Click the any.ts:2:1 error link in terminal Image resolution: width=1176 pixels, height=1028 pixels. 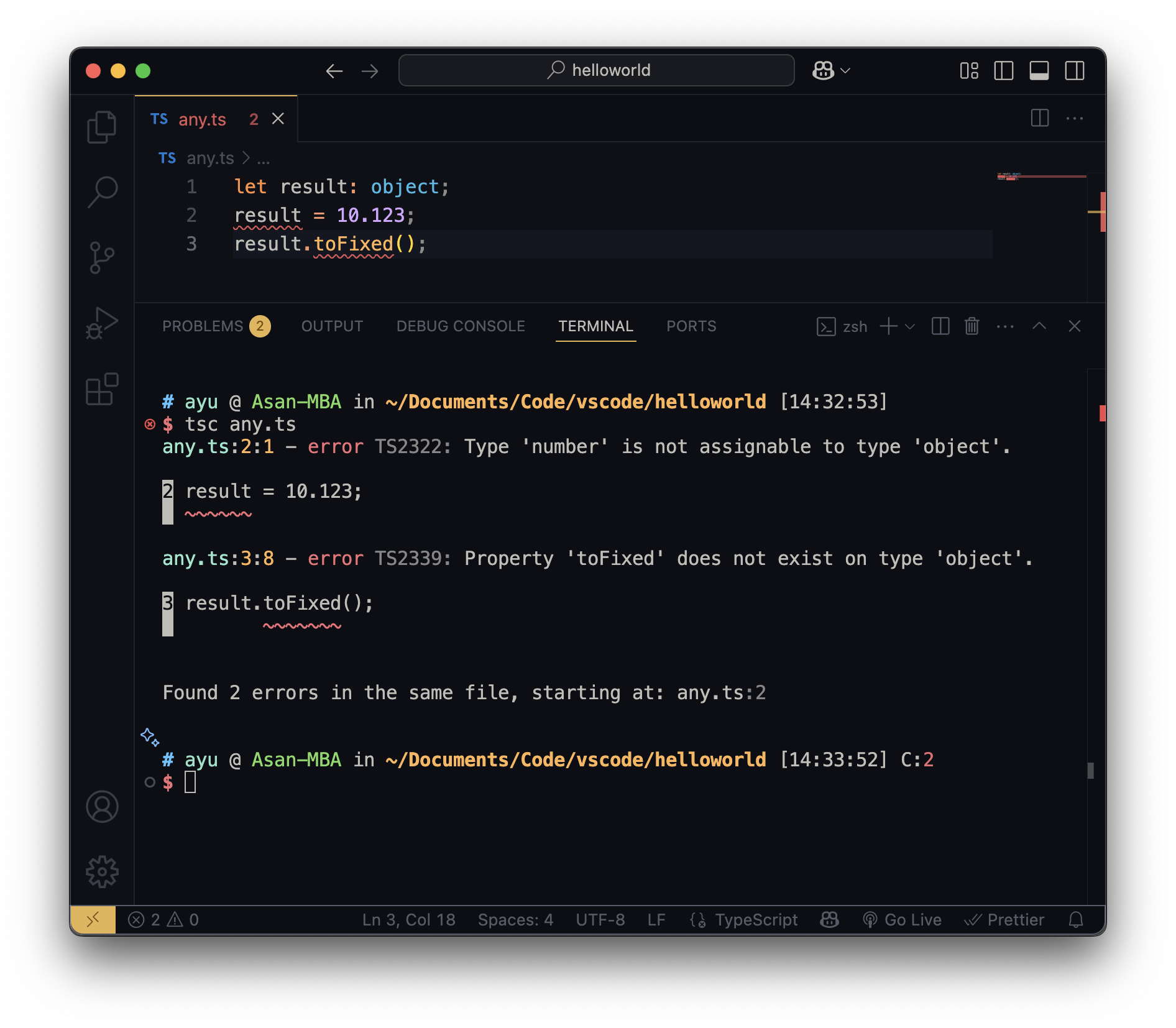click(x=218, y=447)
